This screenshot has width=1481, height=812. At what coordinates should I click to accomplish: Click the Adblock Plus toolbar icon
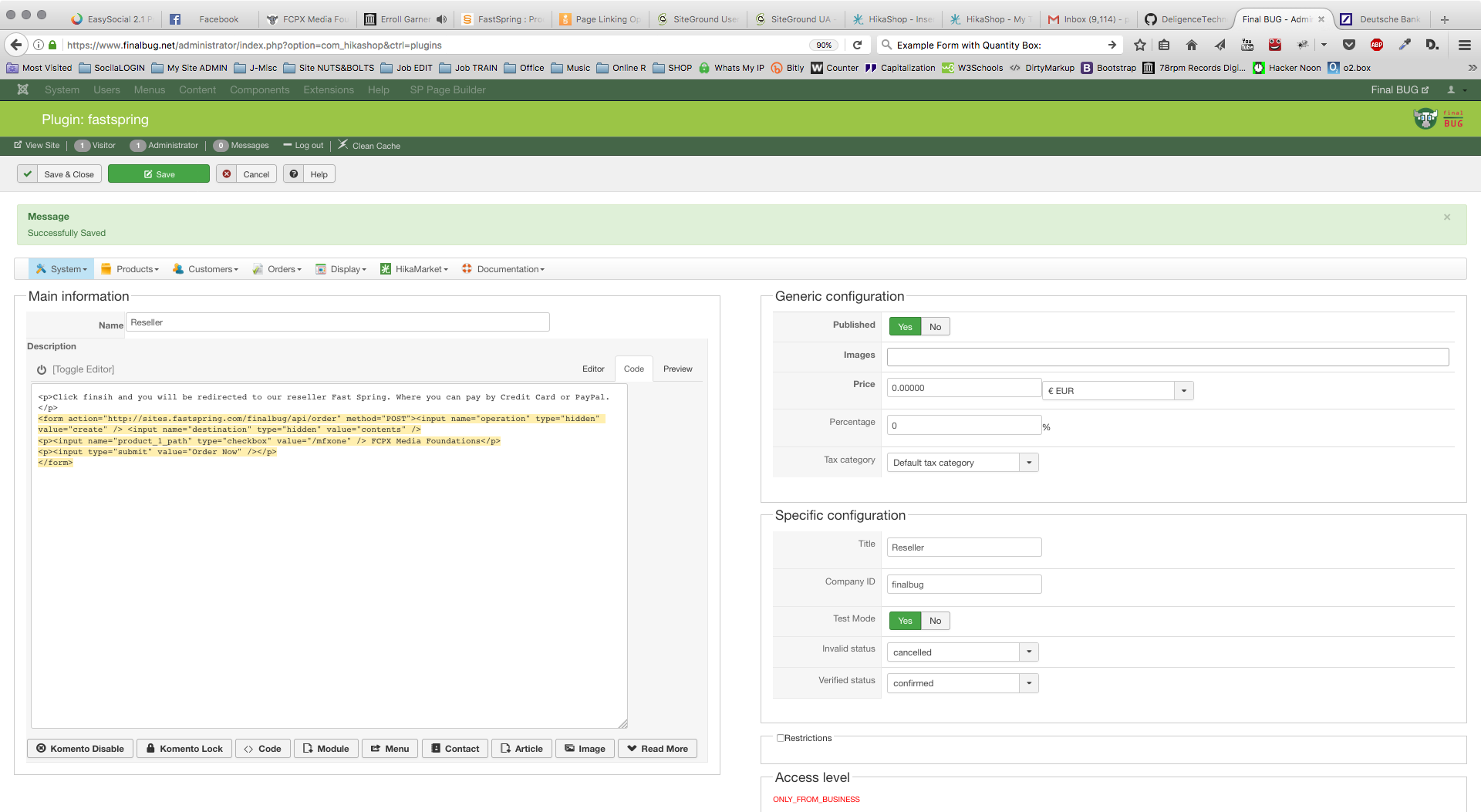click(x=1377, y=45)
